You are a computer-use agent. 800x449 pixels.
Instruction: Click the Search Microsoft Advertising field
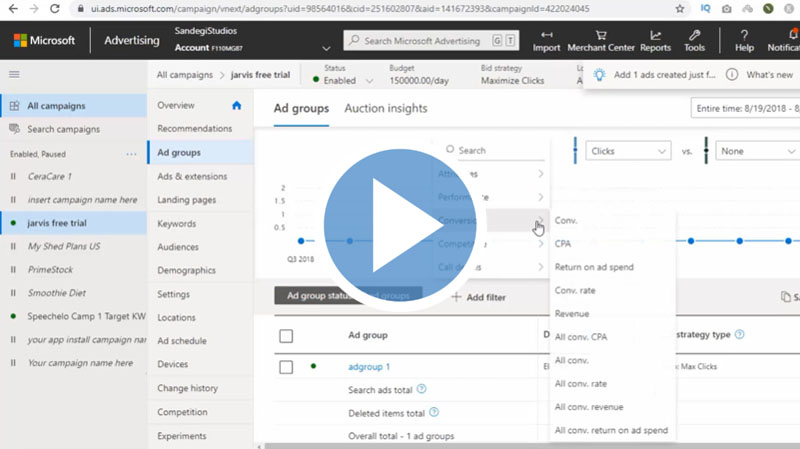click(431, 41)
